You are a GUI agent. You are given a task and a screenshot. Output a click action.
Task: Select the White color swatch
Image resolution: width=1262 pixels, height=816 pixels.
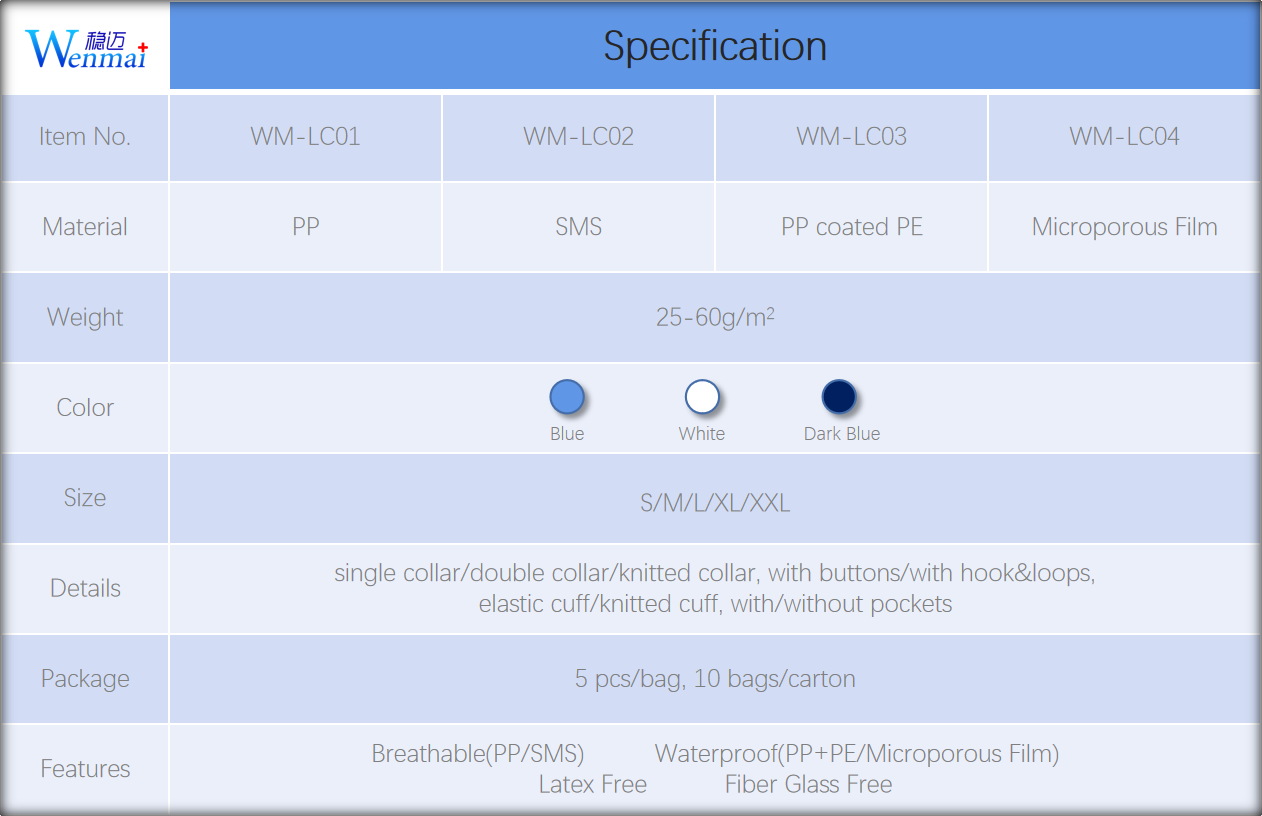[x=702, y=397]
